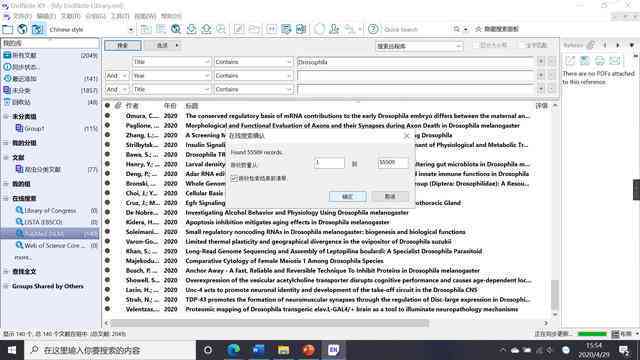
Task: Click the Share Library people icon
Action: tap(334, 29)
